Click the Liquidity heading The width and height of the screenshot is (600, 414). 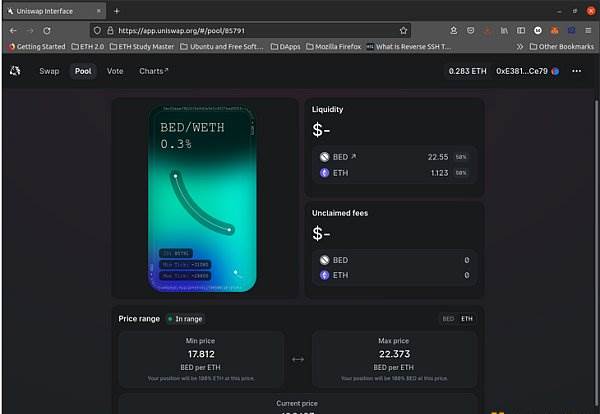[328, 109]
